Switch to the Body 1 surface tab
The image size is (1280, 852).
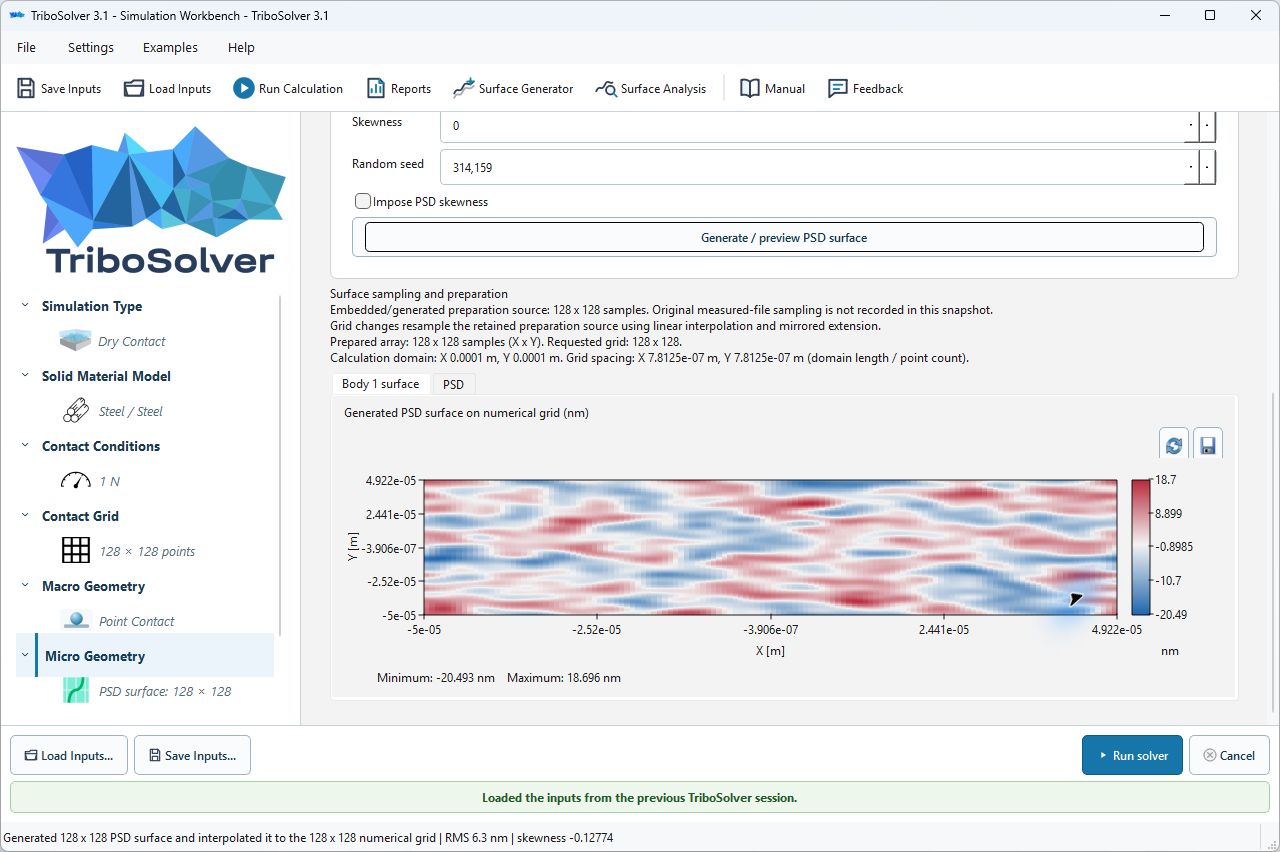point(380,384)
